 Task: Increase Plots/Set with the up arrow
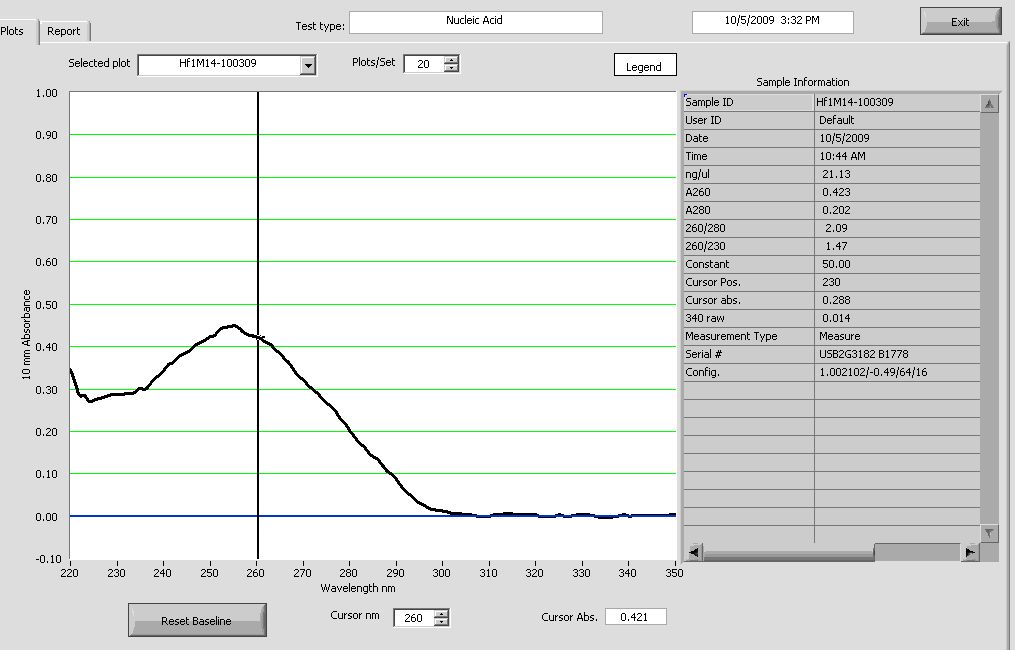tap(451, 60)
